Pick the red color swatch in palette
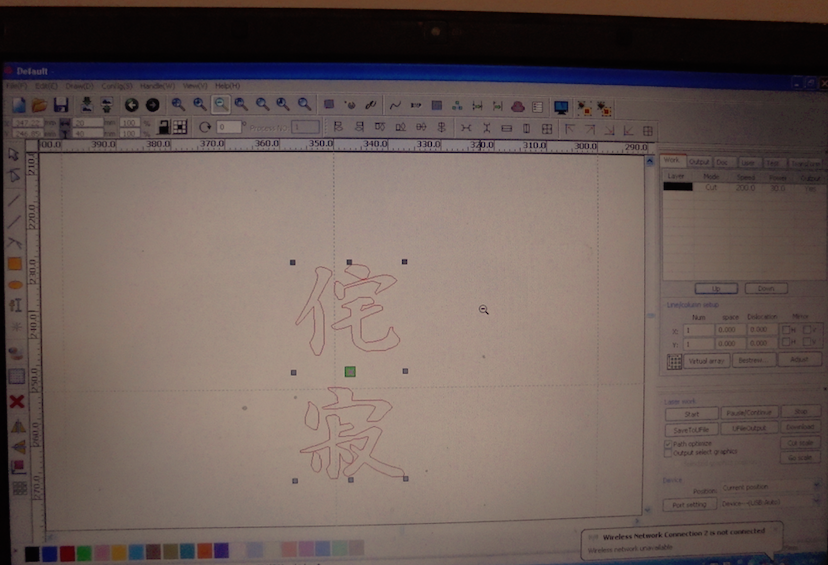828x565 pixels. pos(67,553)
